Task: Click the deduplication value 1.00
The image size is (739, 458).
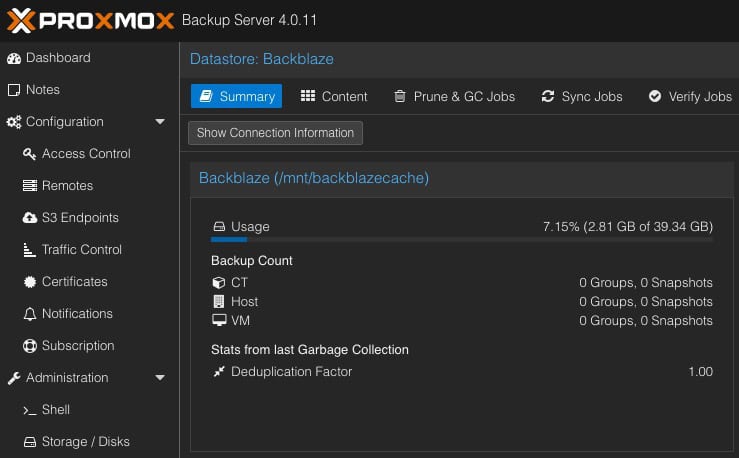Action: [x=700, y=372]
